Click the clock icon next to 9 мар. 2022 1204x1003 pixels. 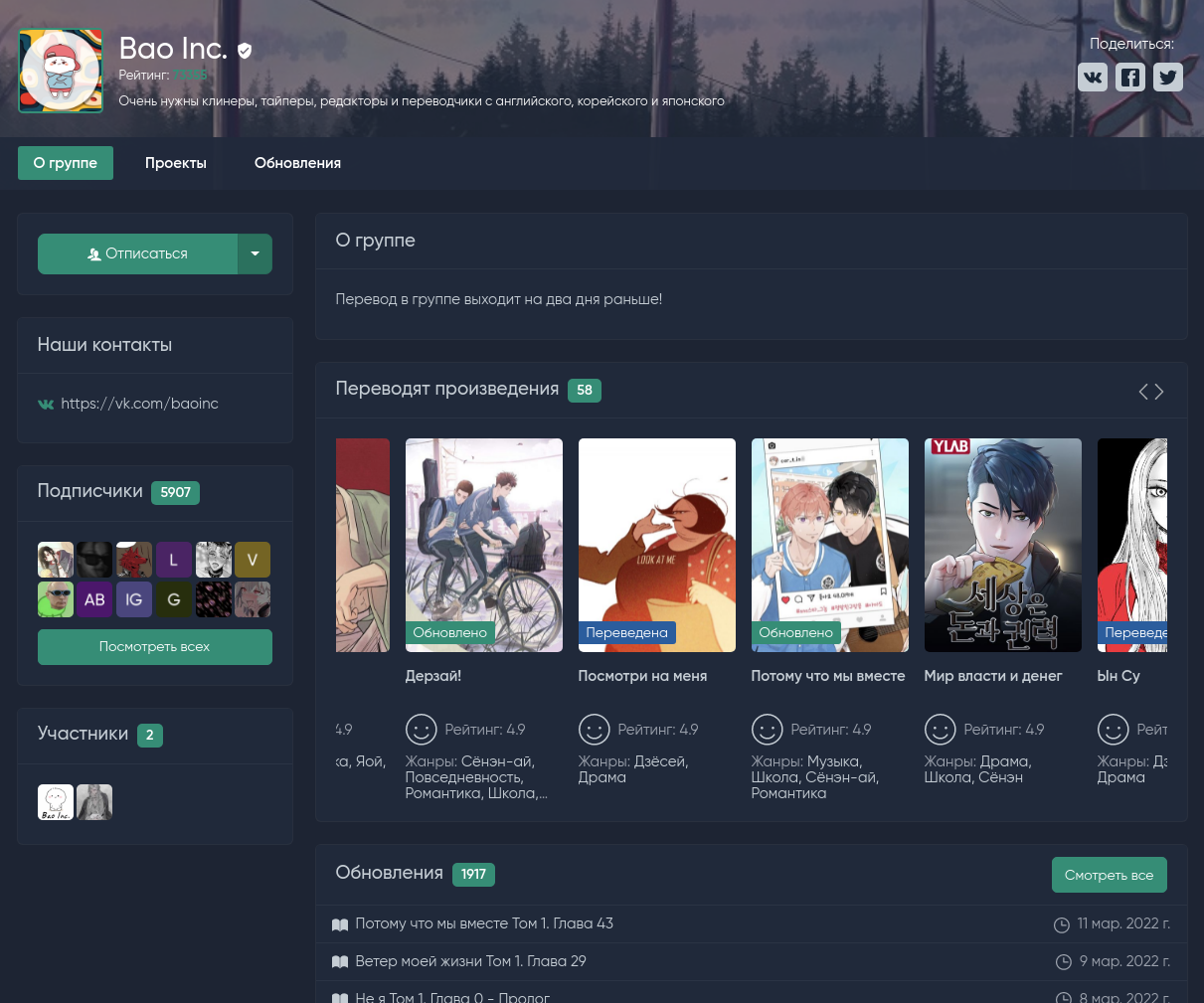tap(1064, 962)
